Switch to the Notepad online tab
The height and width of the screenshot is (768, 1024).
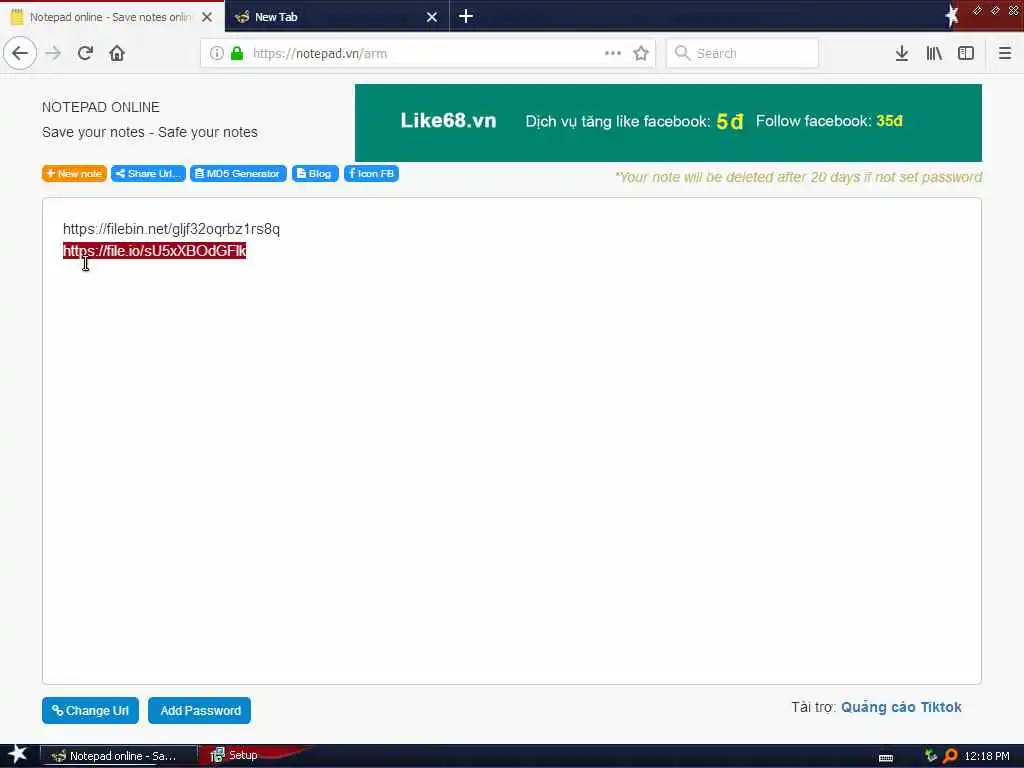pos(110,17)
